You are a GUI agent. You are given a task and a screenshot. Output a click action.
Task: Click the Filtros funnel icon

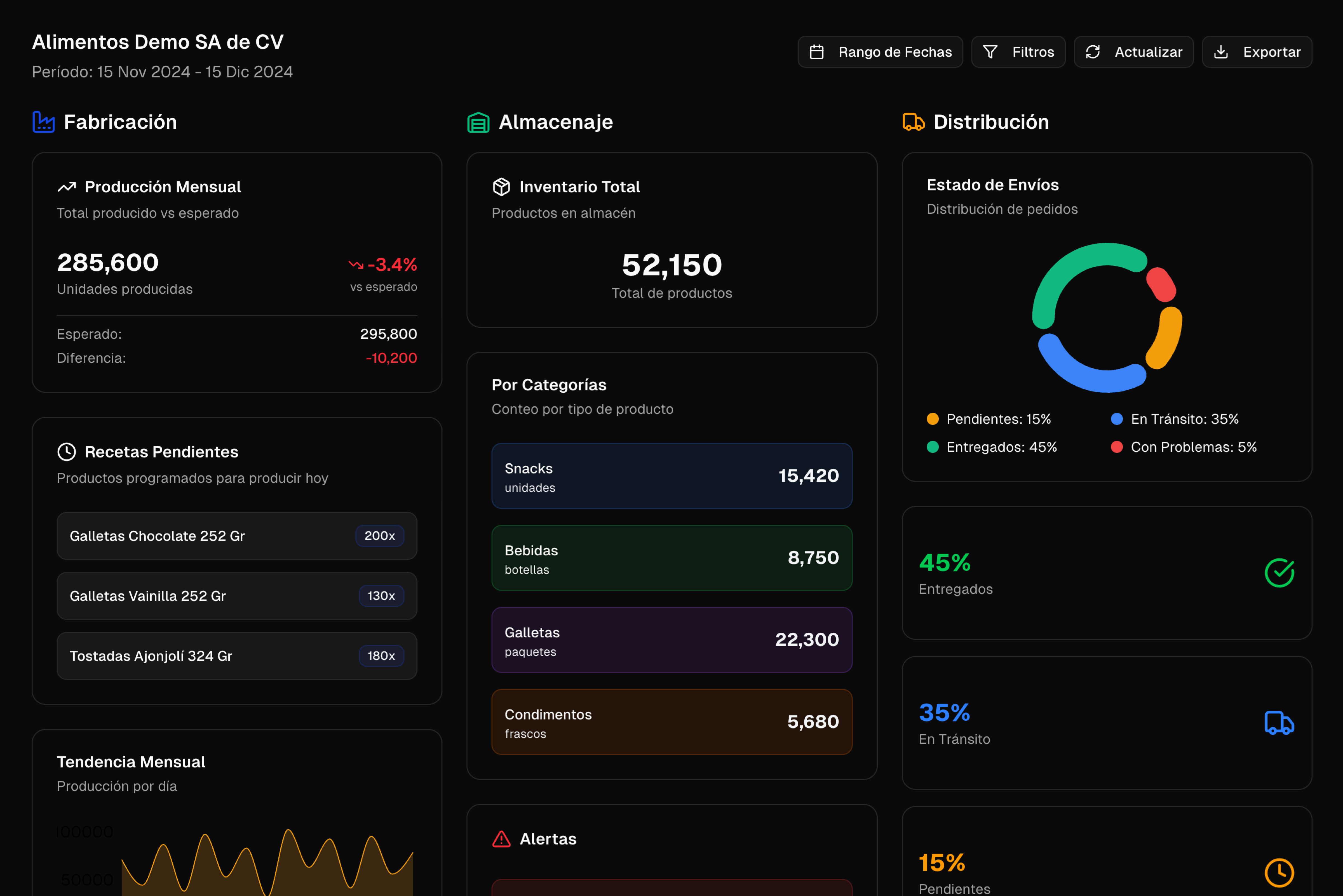991,51
